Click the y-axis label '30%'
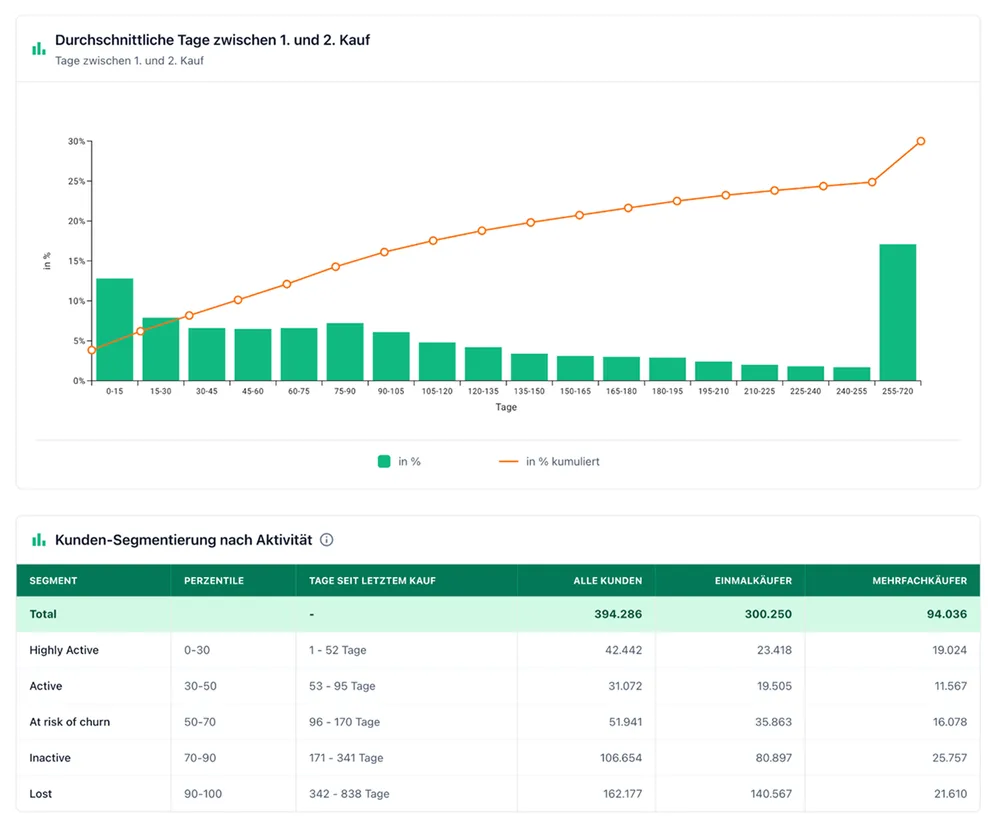The width and height of the screenshot is (1000, 826). (x=77, y=141)
